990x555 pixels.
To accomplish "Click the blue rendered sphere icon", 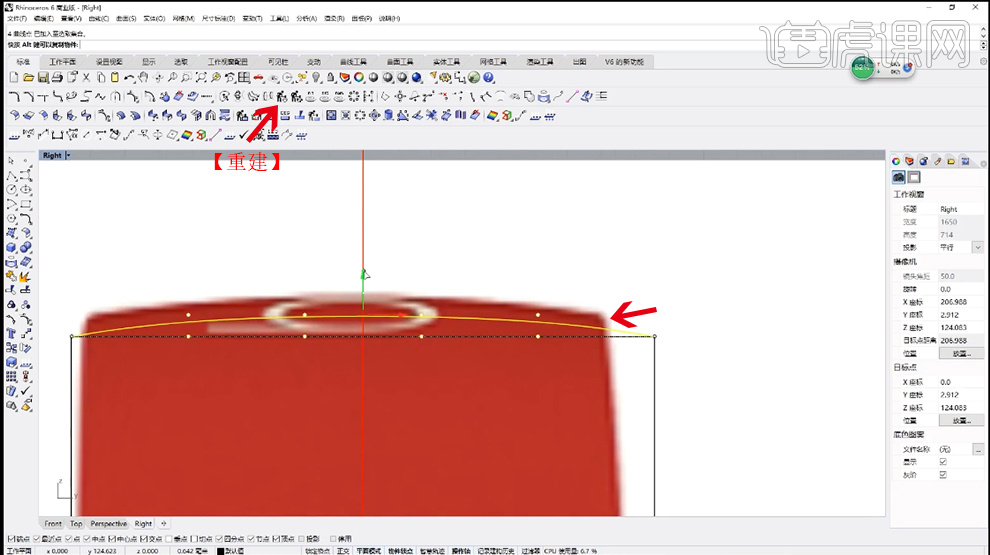I will tap(417, 78).
